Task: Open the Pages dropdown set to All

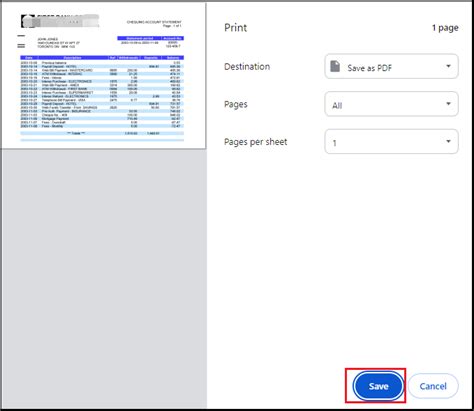Action: 391,104
